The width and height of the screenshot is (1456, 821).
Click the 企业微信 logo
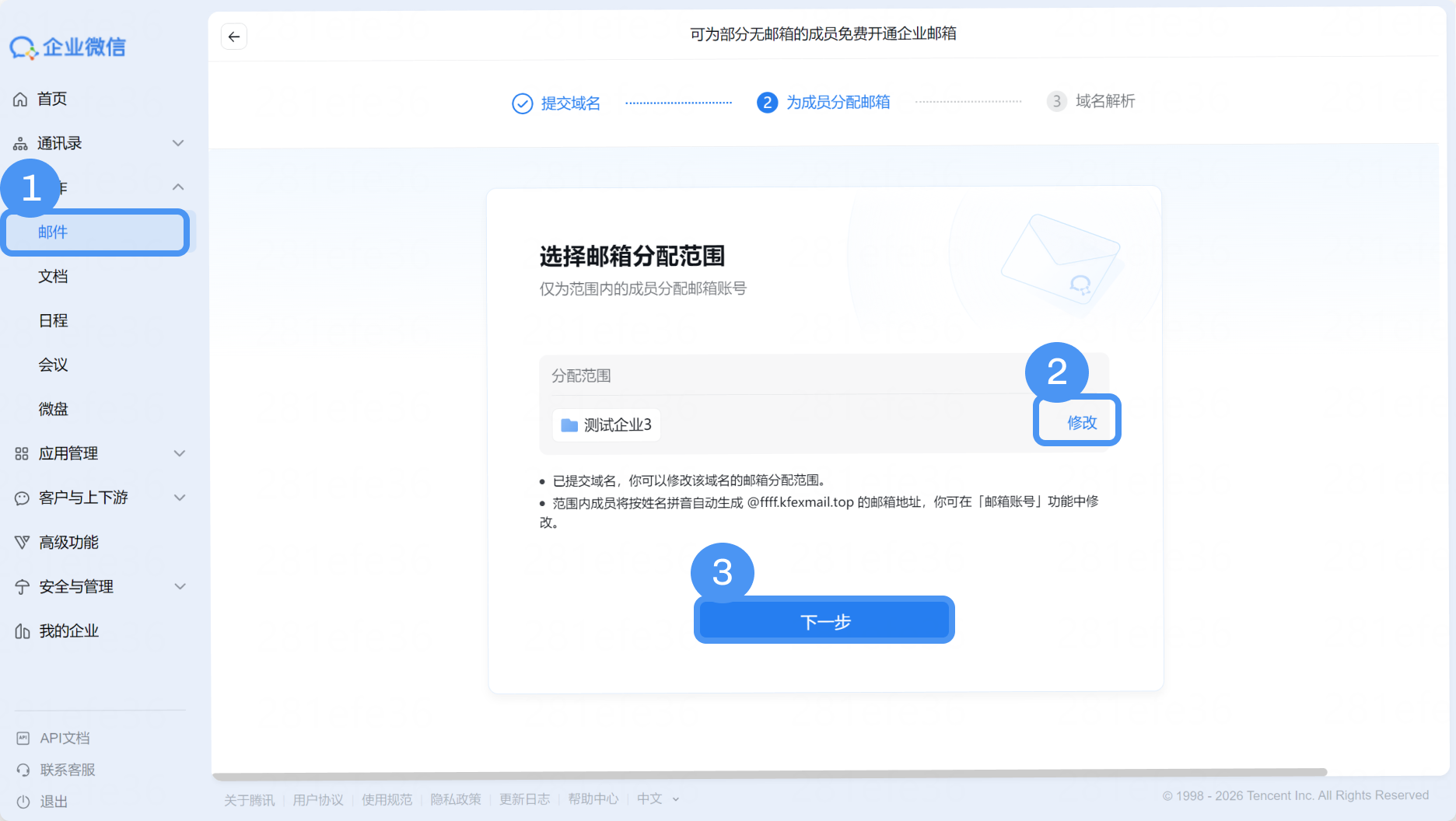click(x=68, y=47)
